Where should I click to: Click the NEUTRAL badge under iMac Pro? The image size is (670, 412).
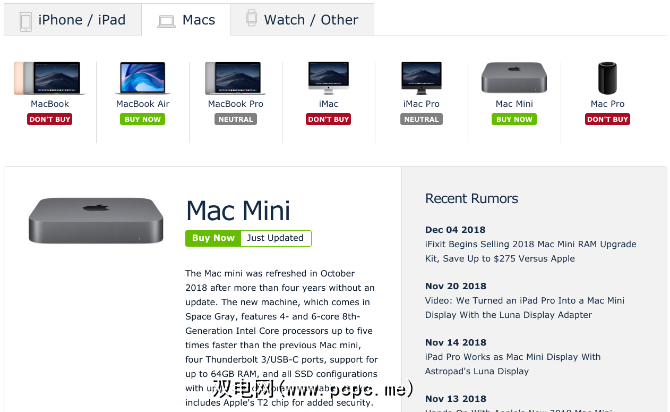[x=421, y=119]
